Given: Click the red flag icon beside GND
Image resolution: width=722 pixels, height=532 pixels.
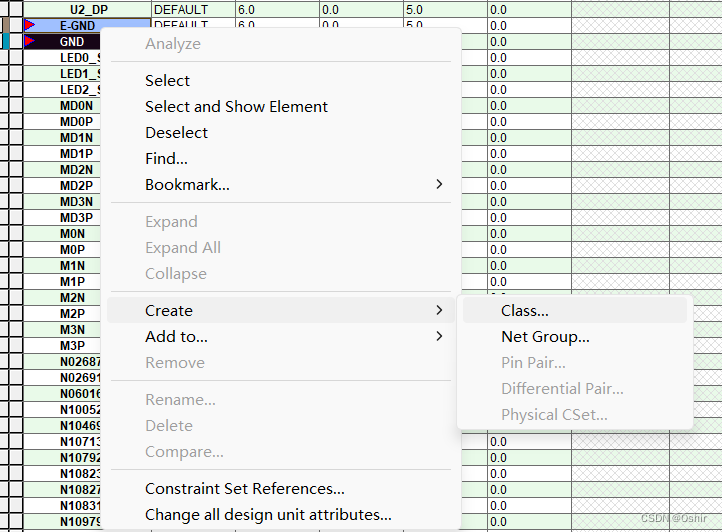Looking at the screenshot, I should click(30, 41).
